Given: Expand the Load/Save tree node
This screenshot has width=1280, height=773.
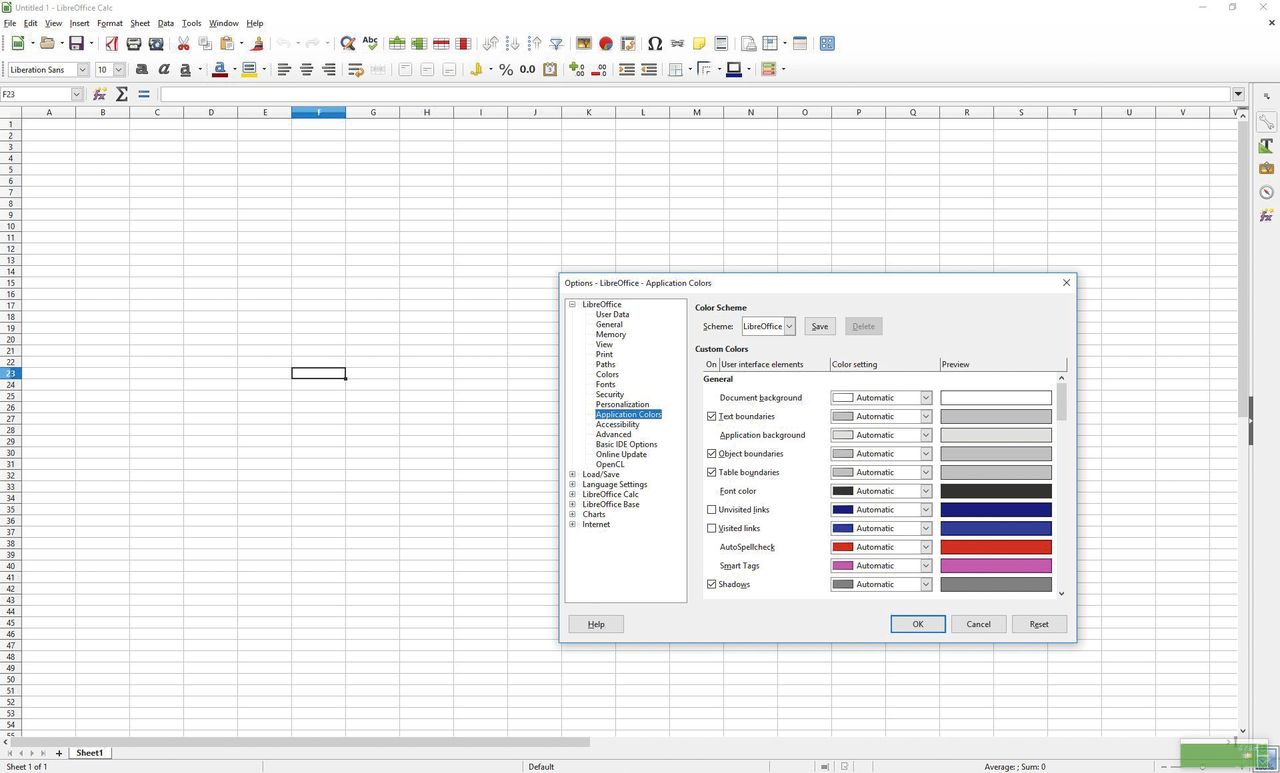Looking at the screenshot, I should coord(573,474).
